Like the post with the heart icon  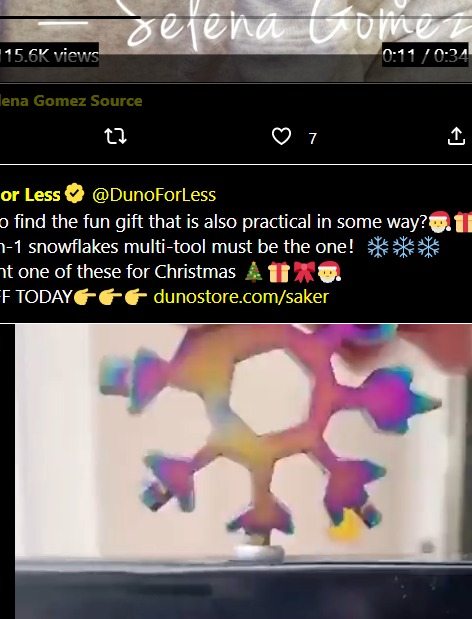(x=281, y=136)
